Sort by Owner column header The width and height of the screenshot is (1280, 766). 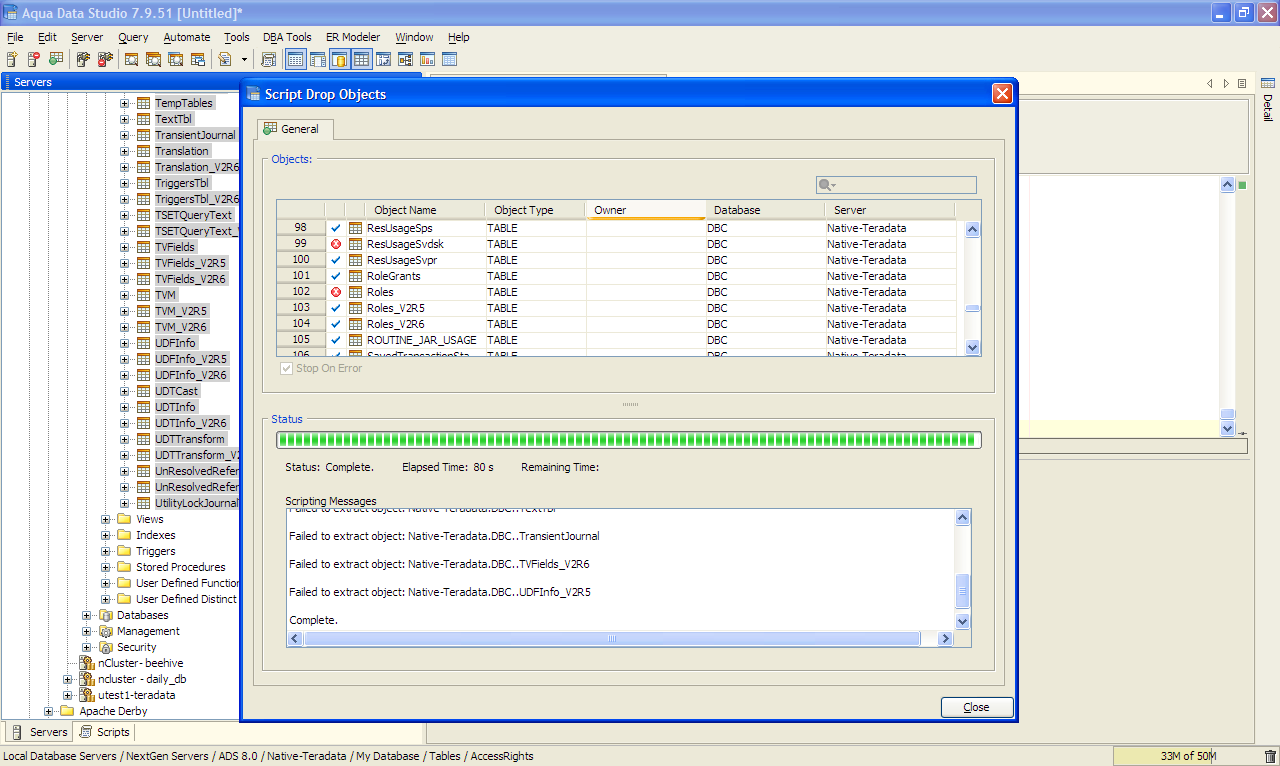tap(645, 210)
